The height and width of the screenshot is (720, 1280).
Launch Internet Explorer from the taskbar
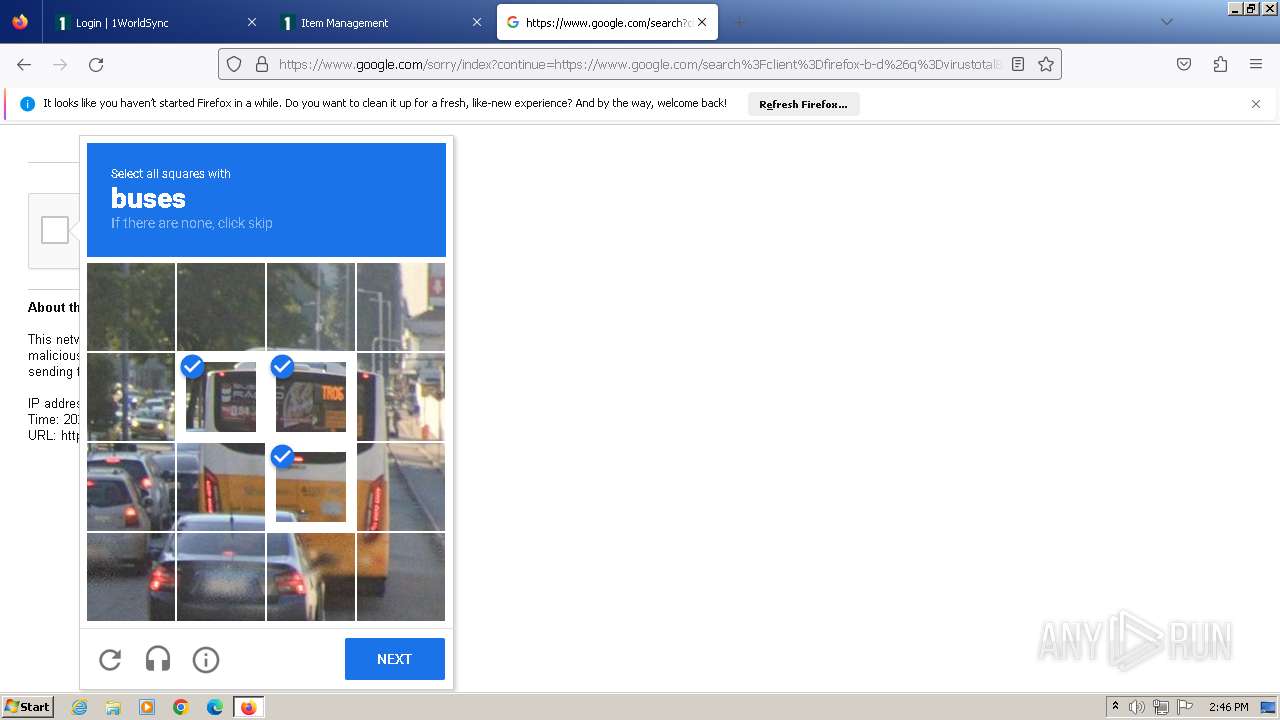(x=80, y=707)
